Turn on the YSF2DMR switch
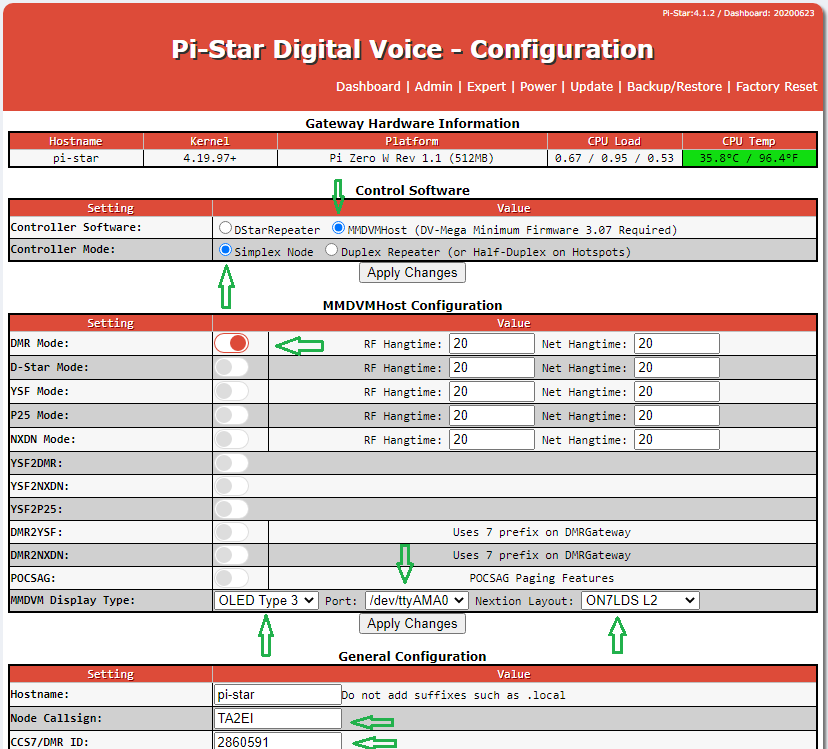 pyautogui.click(x=231, y=463)
